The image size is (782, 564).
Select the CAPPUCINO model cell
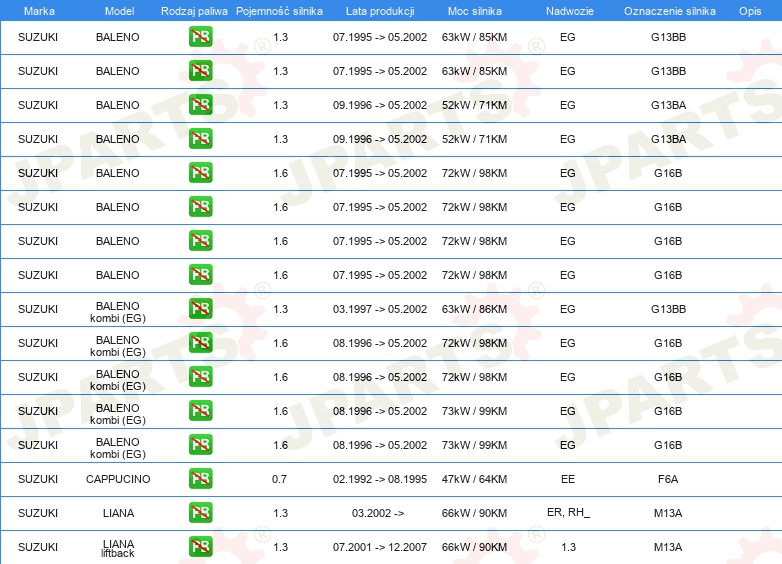pos(118,479)
